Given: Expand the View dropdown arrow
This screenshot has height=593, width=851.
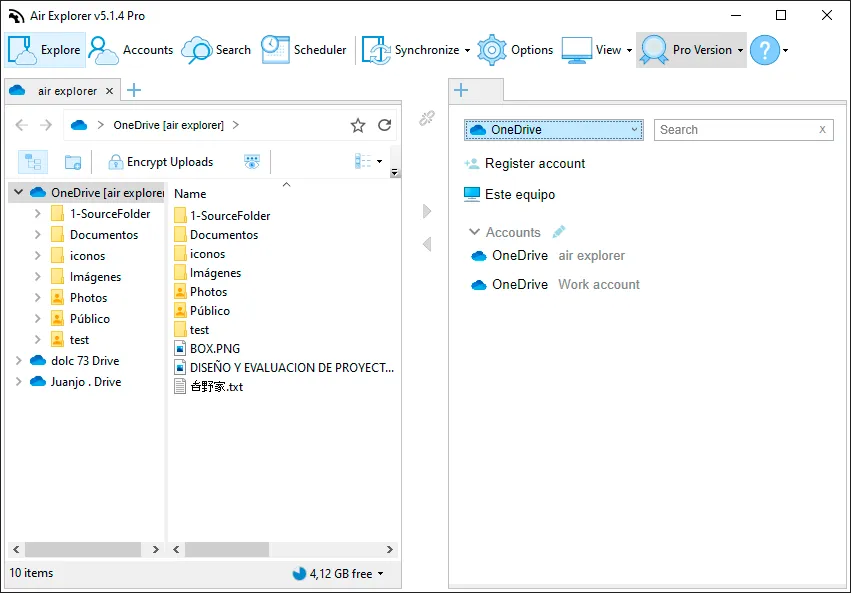Looking at the screenshot, I should (x=629, y=50).
